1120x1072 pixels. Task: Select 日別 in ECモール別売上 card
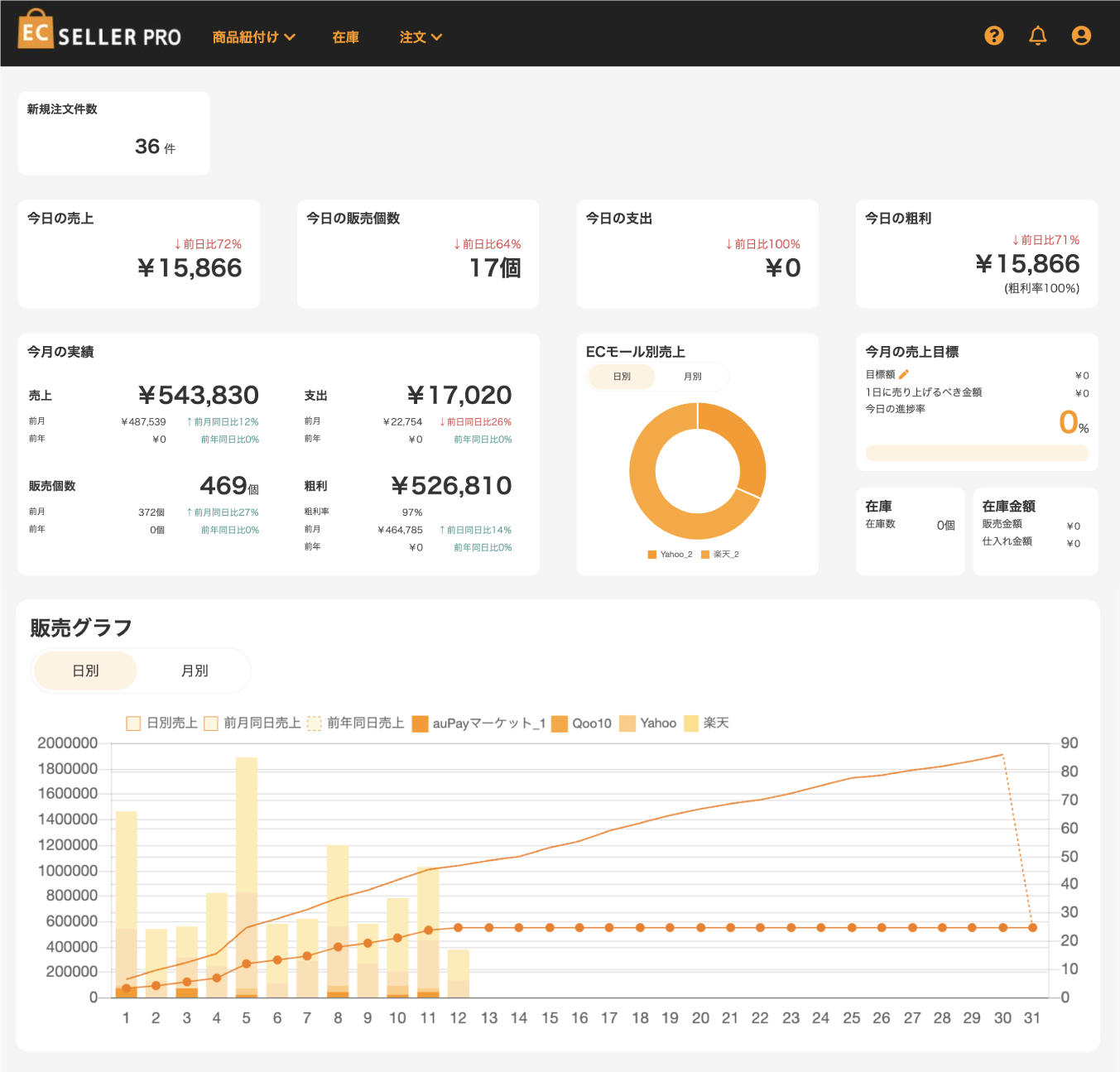pyautogui.click(x=622, y=377)
